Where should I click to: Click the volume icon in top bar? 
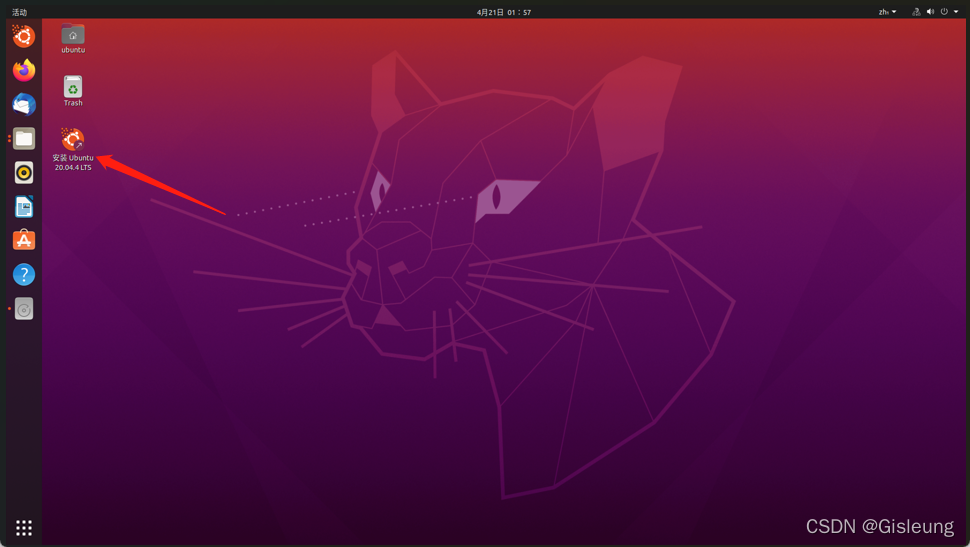click(x=930, y=12)
